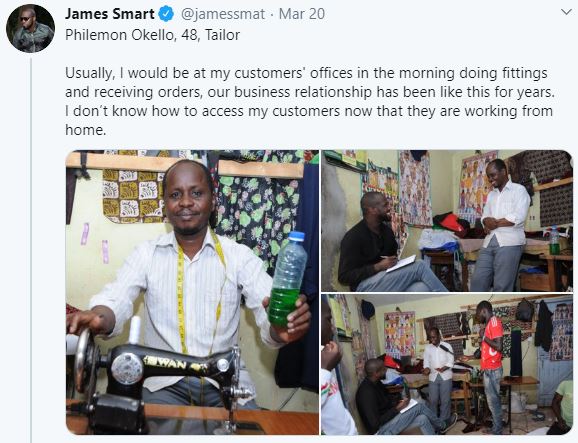Image resolution: width=578 pixels, height=443 pixels.
Task: Open James Smart's profile avatar
Action: point(31,29)
